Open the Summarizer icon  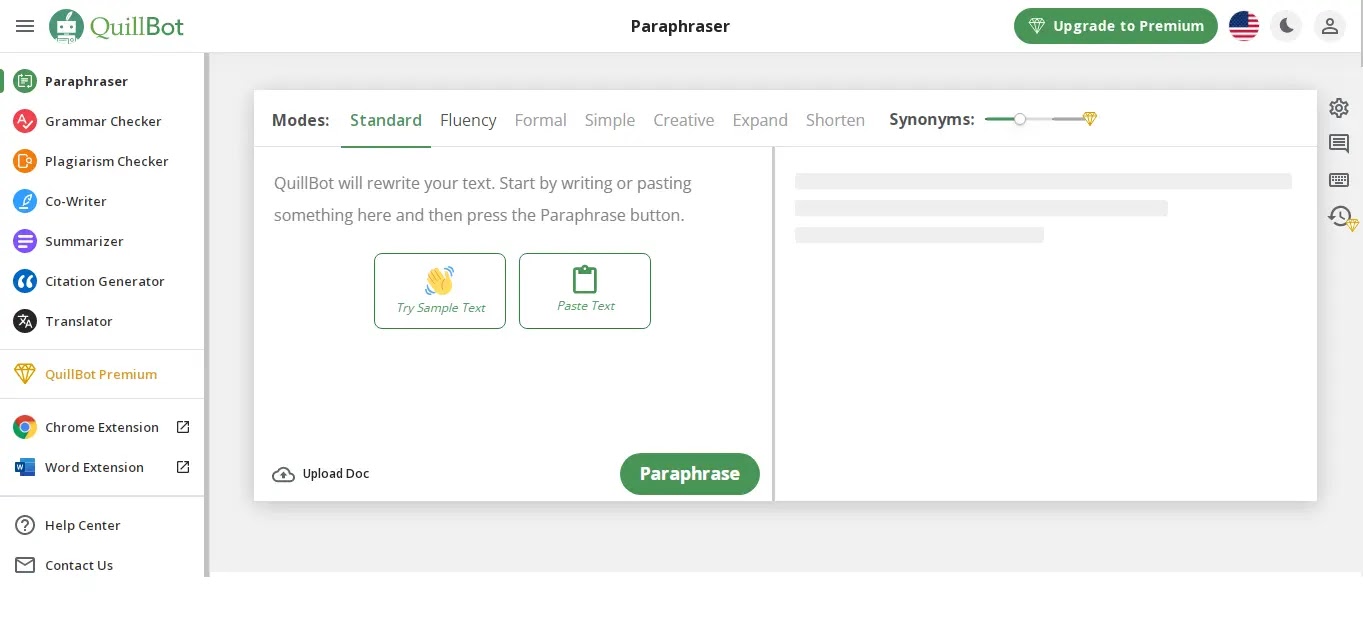coord(25,241)
